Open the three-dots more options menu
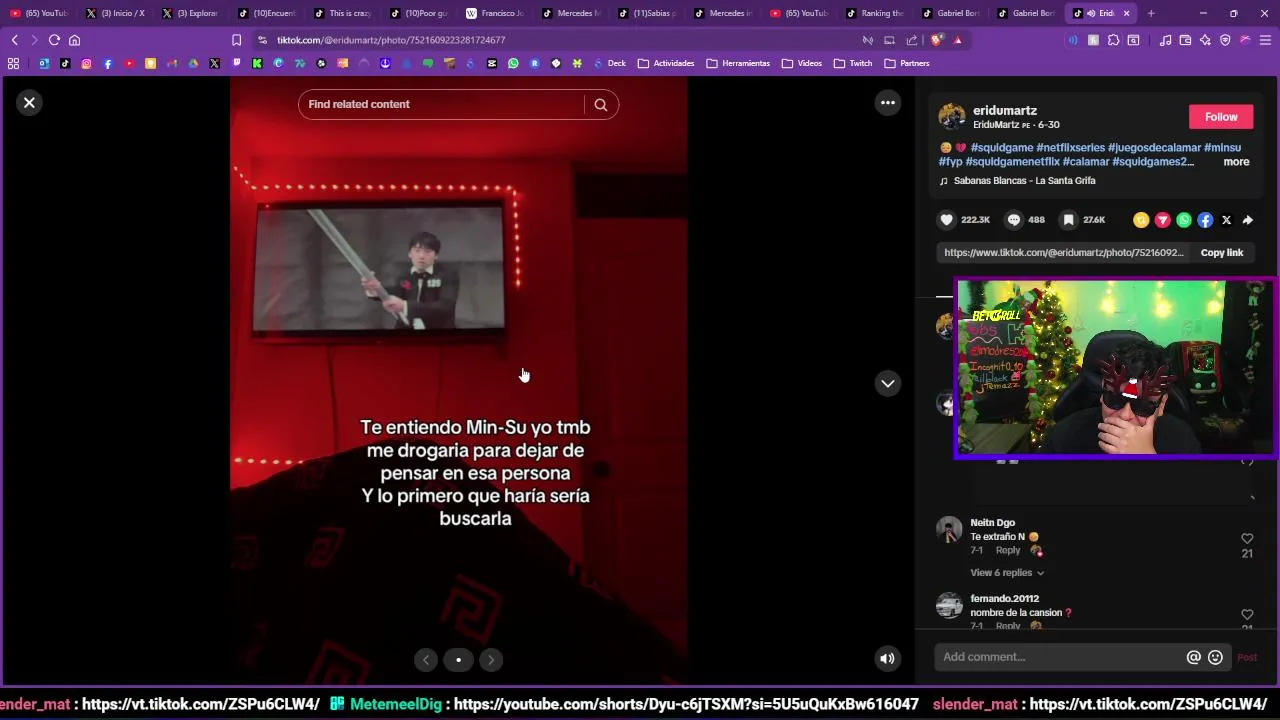Viewport: 1280px width, 720px height. 887,102
